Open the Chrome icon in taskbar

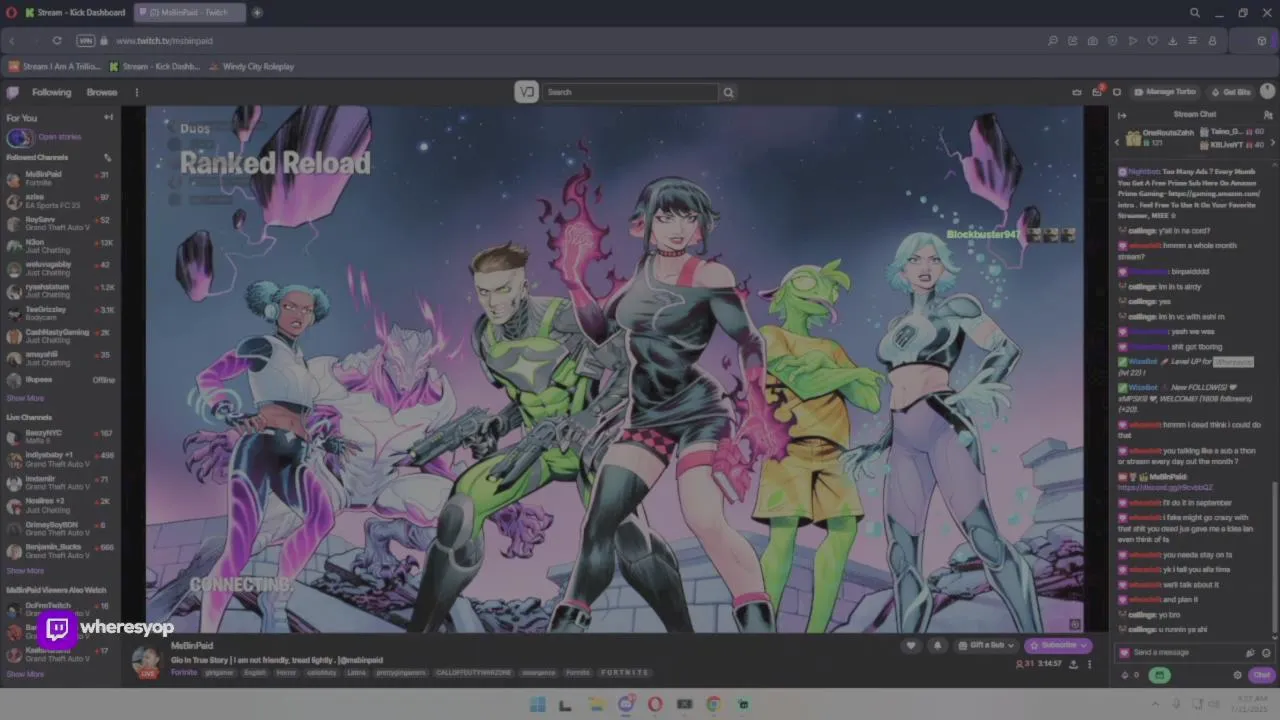[x=713, y=705]
